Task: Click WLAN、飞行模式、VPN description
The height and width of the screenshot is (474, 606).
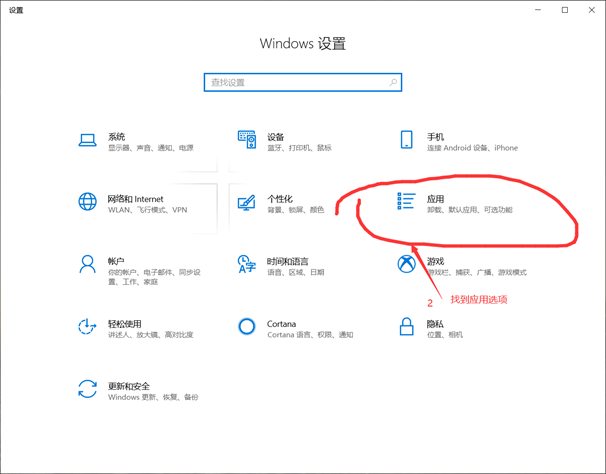Action: (x=147, y=210)
